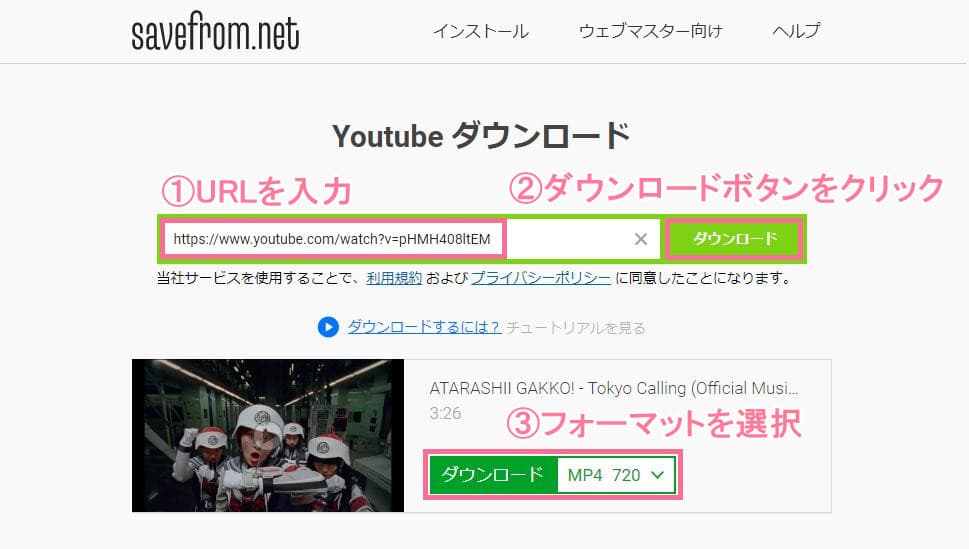Viewport: 969px width, 549px height.
Task: Click the dark green ダウンロード button under video title
Action: pos(493,475)
